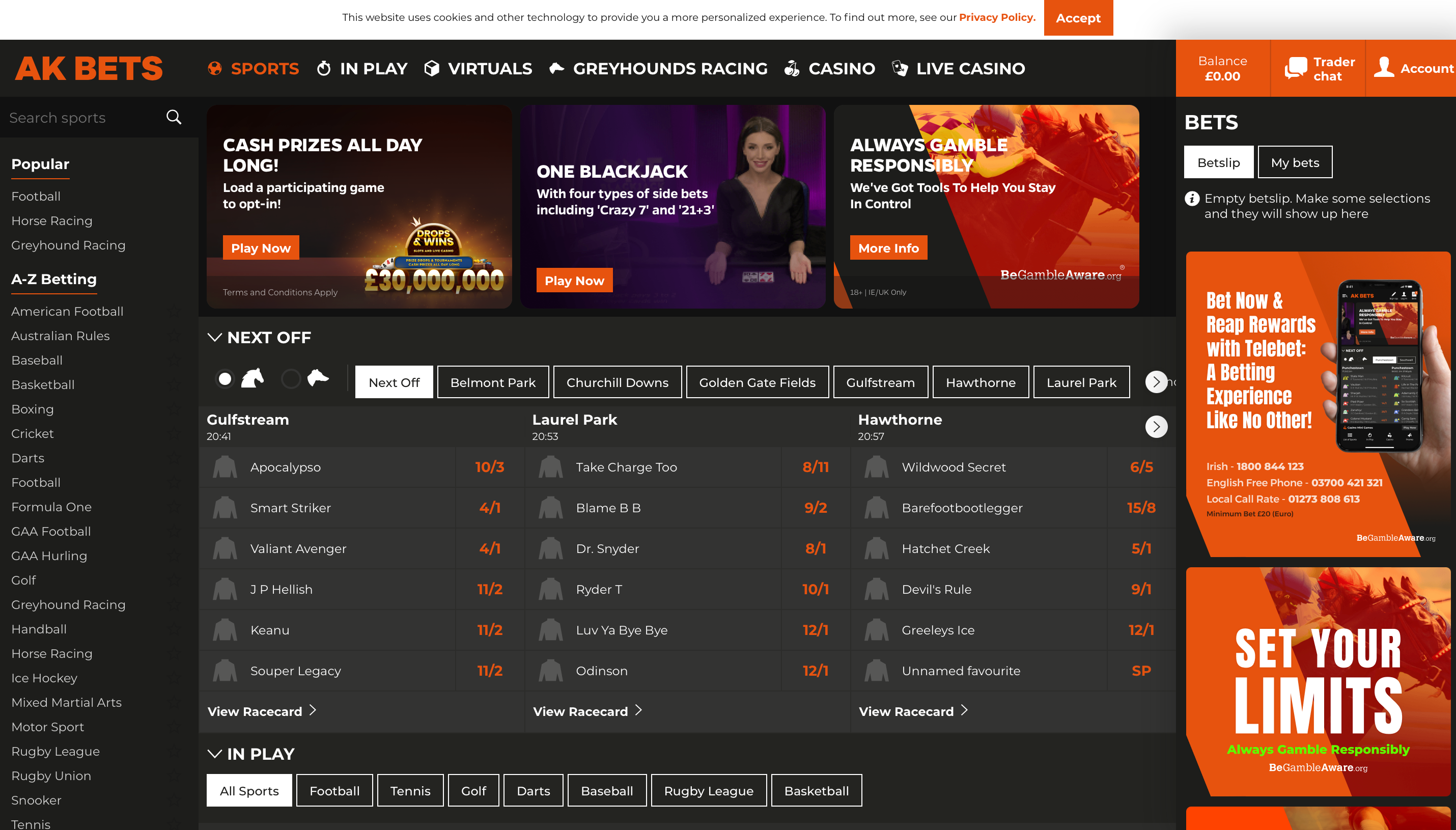The width and height of the screenshot is (1456, 830).
Task: Select the Golden Gate Fields tab
Action: (758, 382)
